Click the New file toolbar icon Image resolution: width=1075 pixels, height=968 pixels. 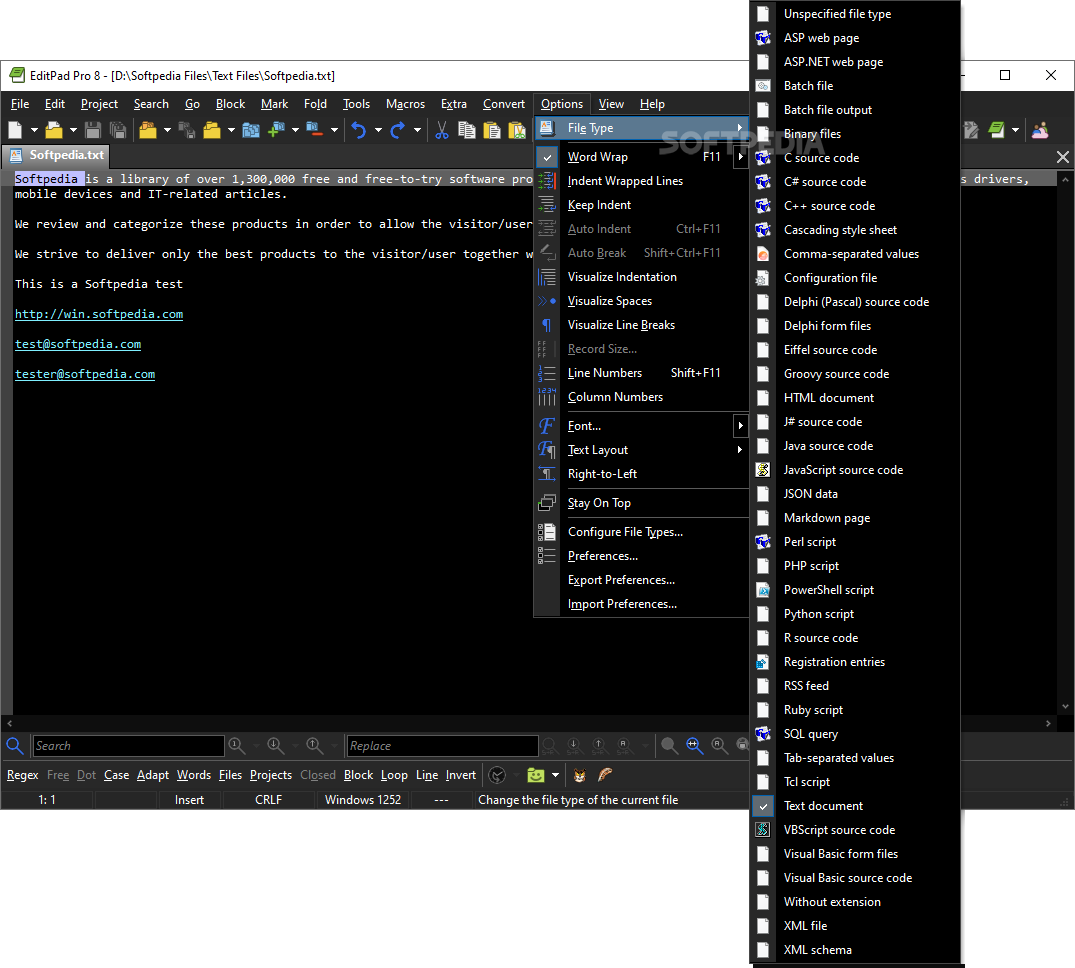[15, 130]
